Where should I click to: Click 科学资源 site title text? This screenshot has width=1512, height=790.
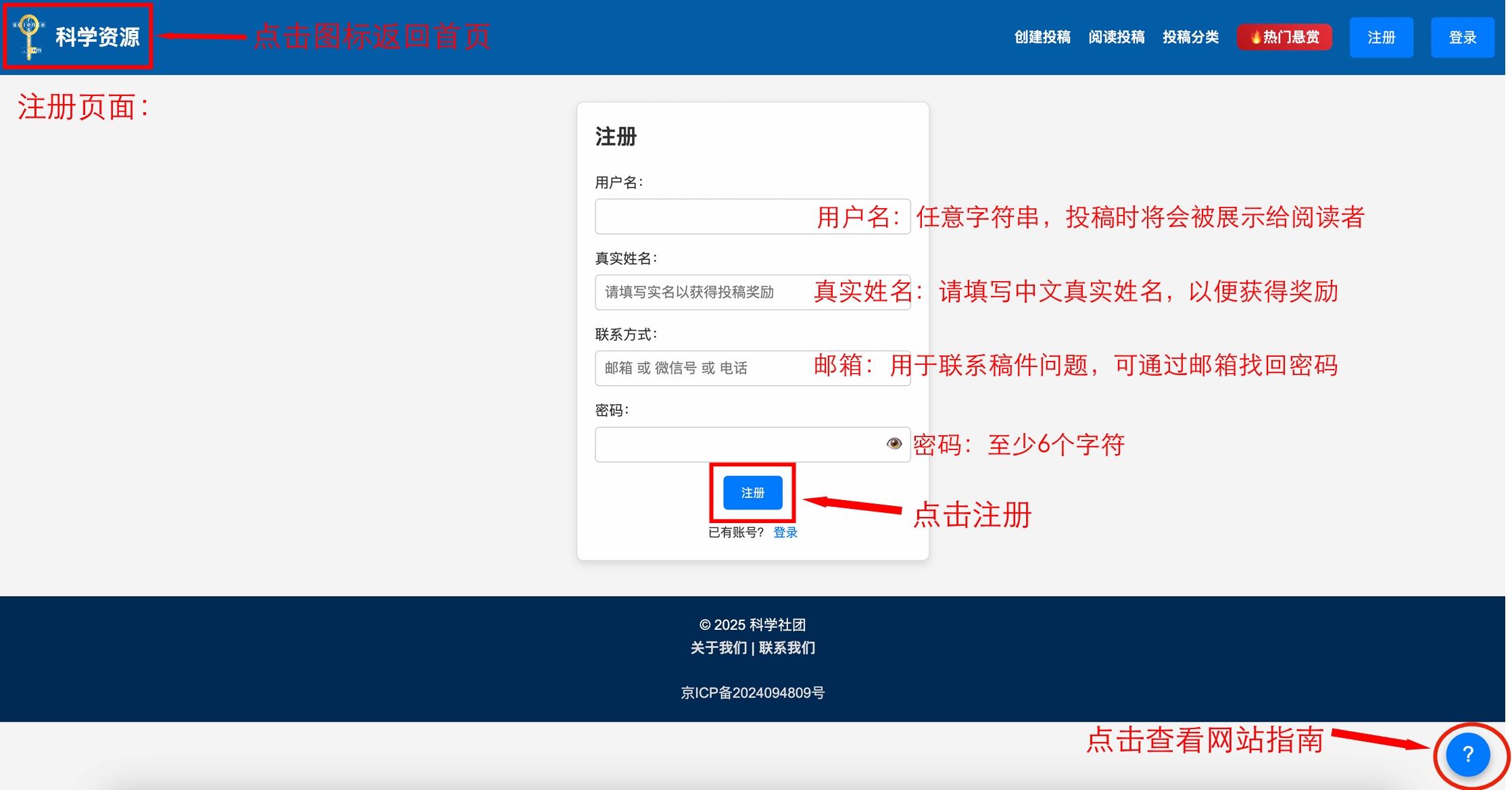click(x=97, y=37)
